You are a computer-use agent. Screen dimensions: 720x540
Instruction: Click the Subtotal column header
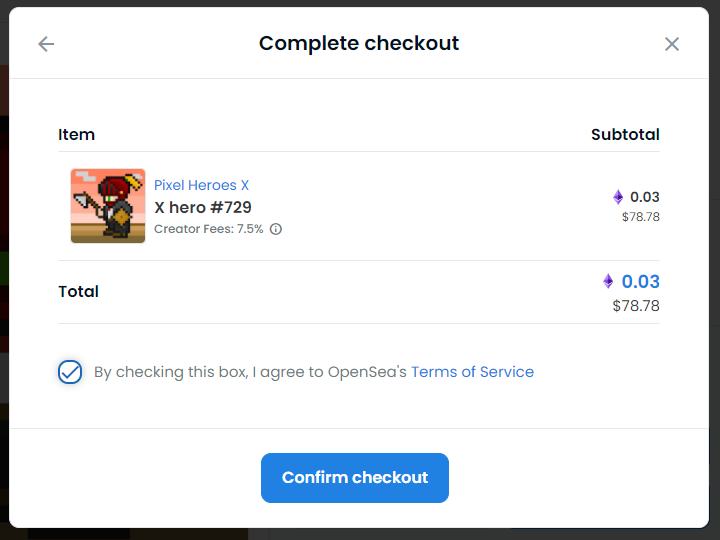625,135
